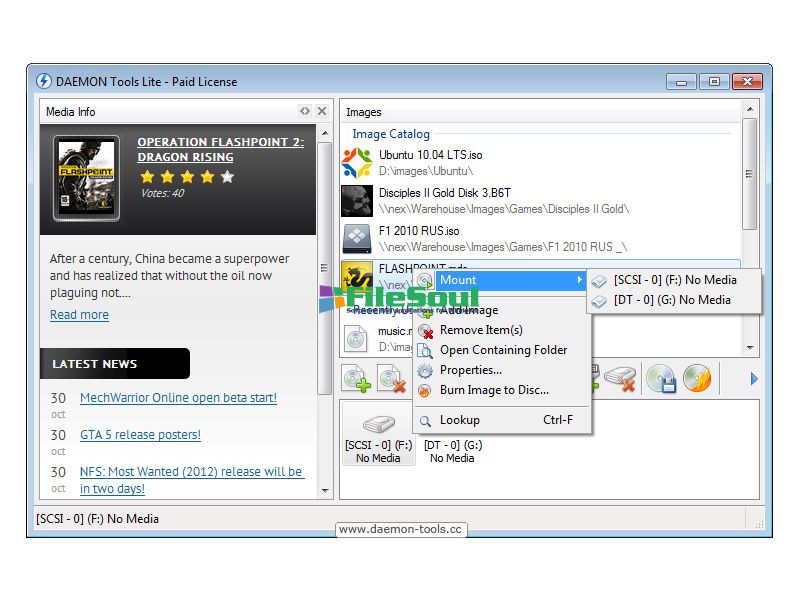The image size is (800, 600).
Task: Mount to [DT - 0] (G:) No Media
Action: [x=673, y=300]
